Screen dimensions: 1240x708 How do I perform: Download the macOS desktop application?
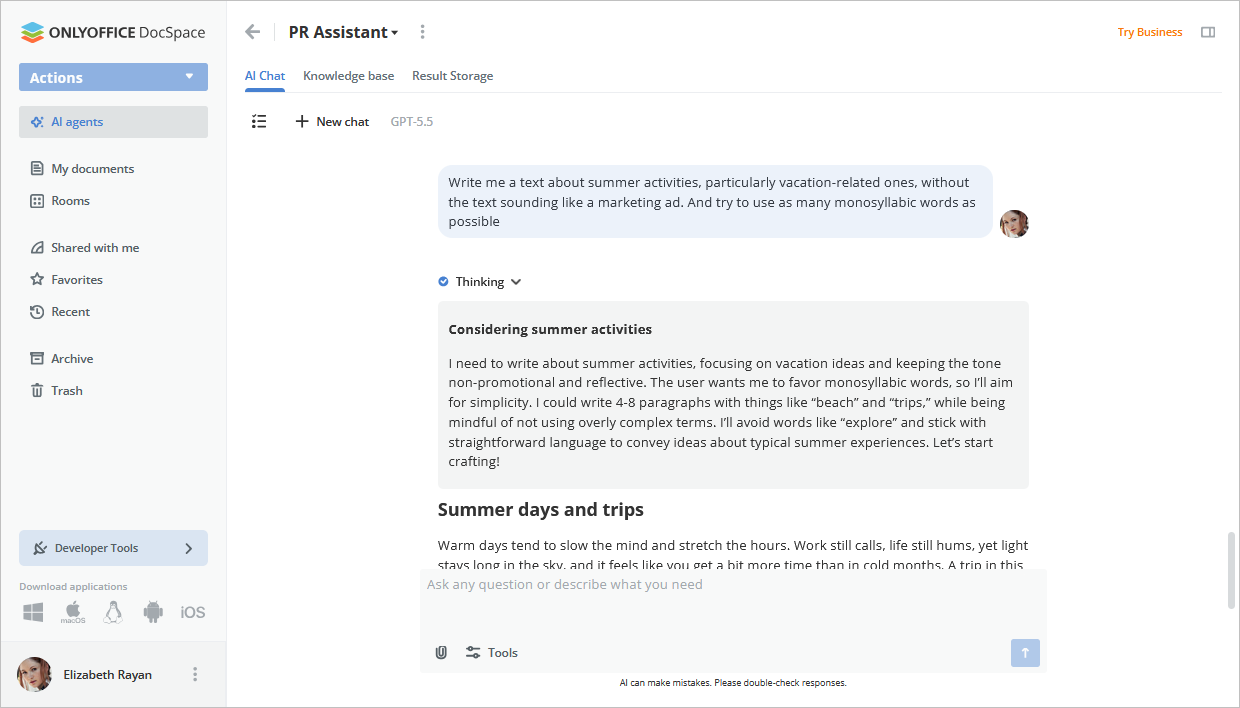point(73,612)
